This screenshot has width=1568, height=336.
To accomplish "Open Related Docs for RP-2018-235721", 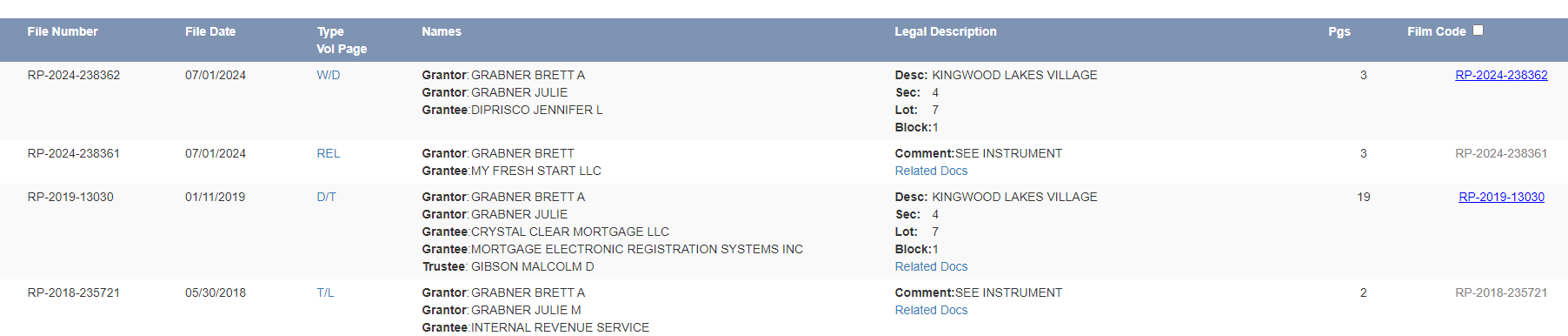I will click(x=931, y=310).
